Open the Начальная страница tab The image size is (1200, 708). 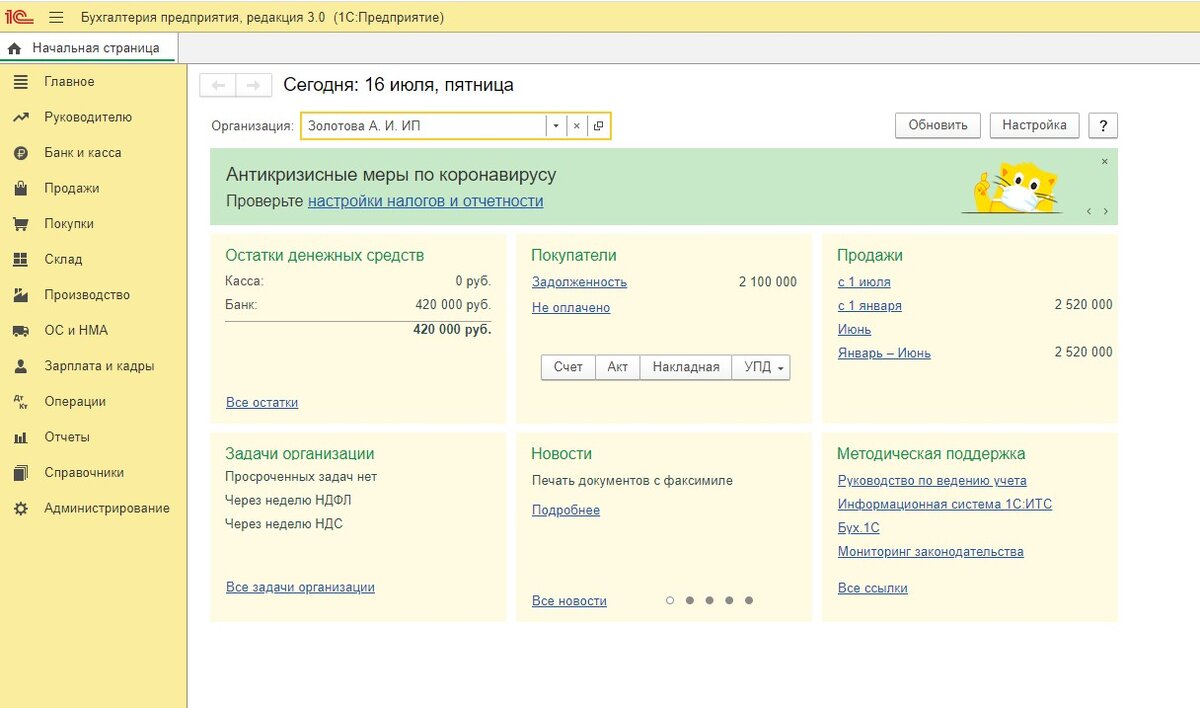[88, 48]
